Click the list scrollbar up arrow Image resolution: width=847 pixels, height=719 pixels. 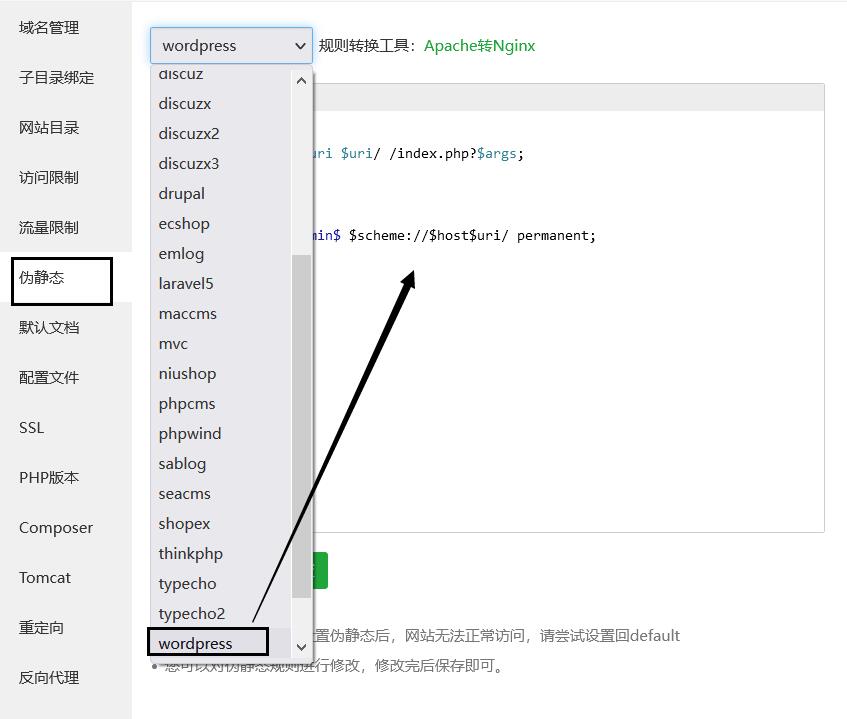301,81
